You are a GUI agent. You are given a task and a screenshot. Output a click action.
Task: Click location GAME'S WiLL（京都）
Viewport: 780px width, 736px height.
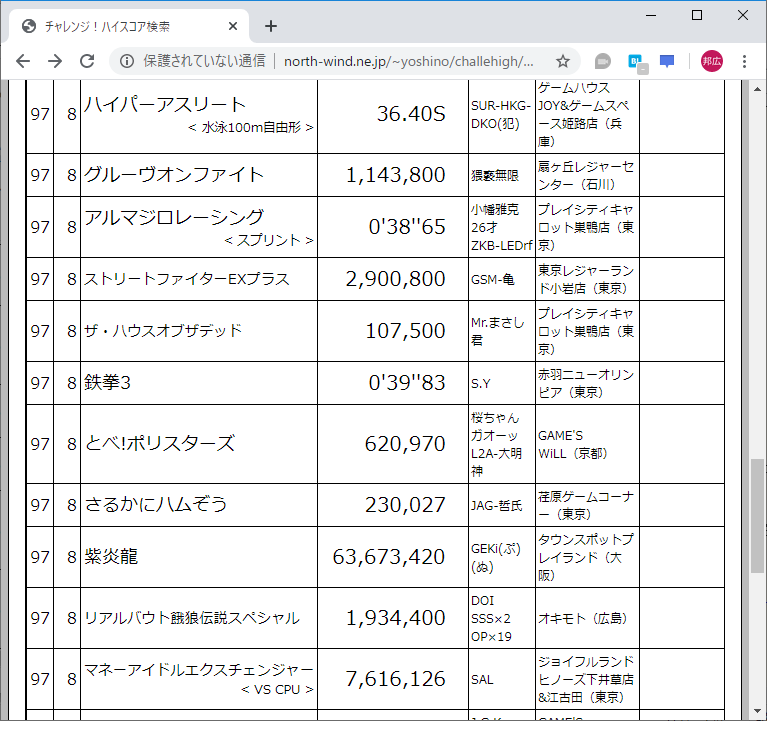573,445
